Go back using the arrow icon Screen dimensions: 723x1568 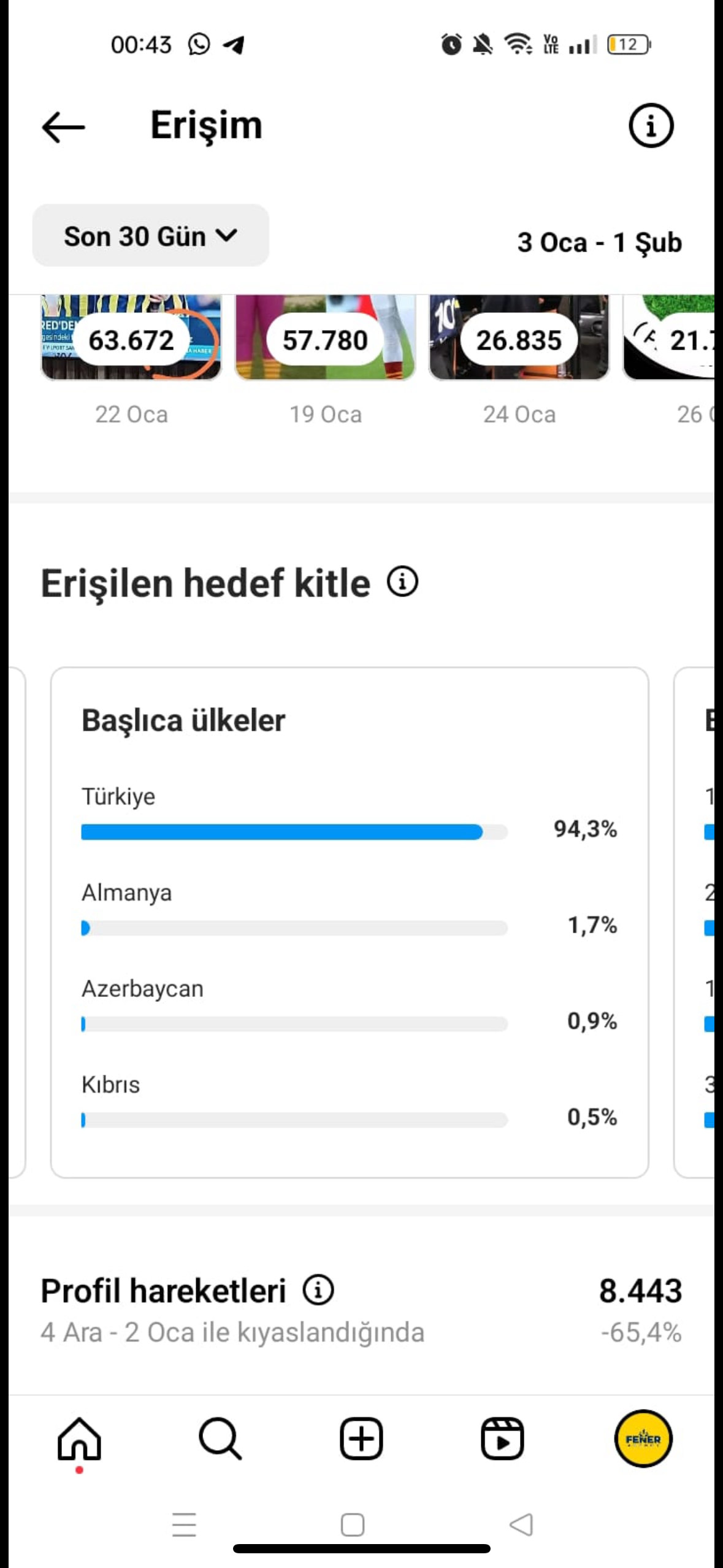coord(63,126)
